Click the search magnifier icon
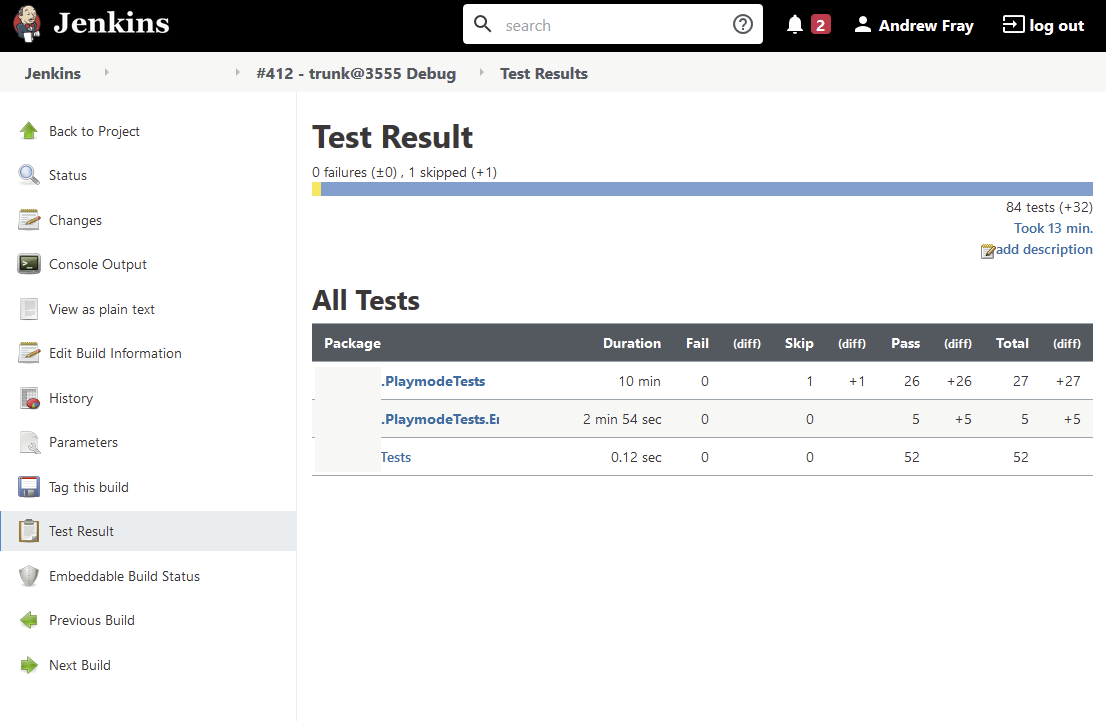Image resolution: width=1106 pixels, height=721 pixels. [482, 24]
